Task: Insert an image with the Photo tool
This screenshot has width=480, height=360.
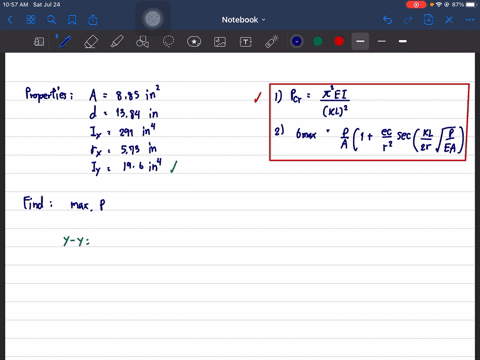Action: click(220, 42)
